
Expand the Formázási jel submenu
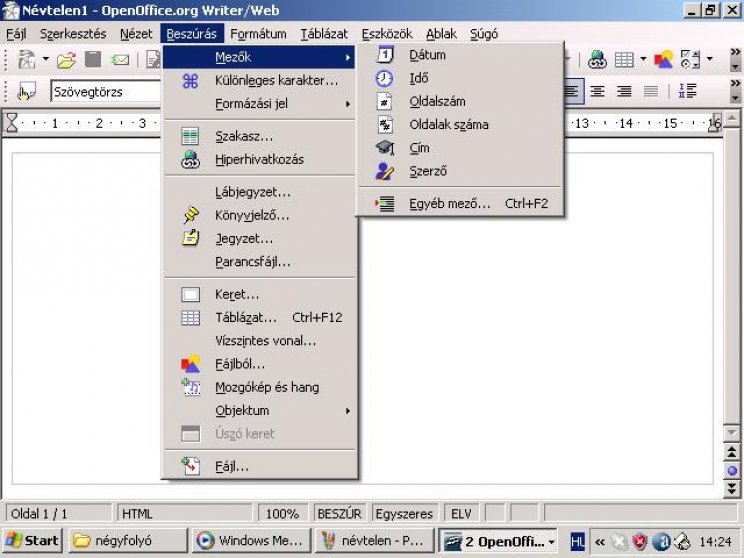pos(259,104)
